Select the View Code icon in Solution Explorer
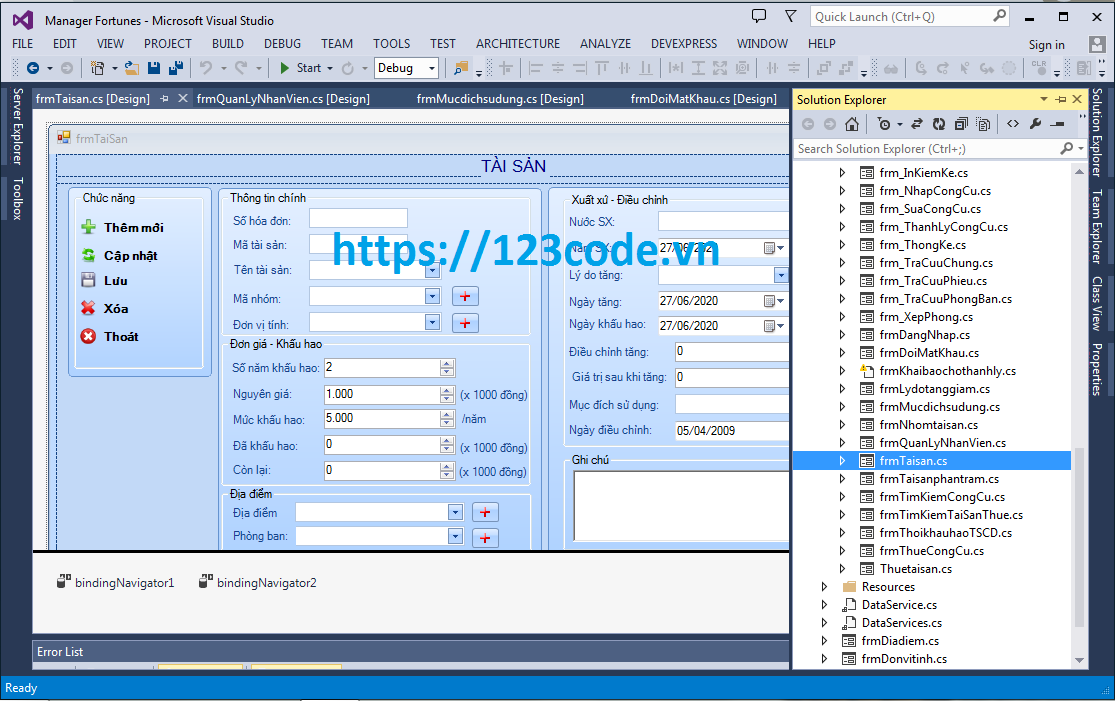 1013,123
